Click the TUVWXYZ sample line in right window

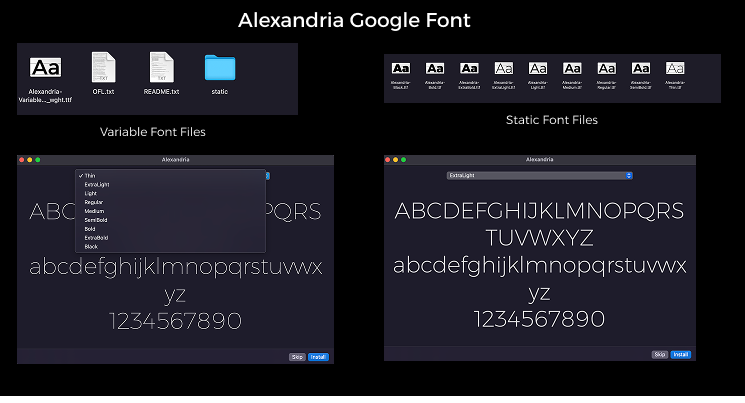point(539,238)
